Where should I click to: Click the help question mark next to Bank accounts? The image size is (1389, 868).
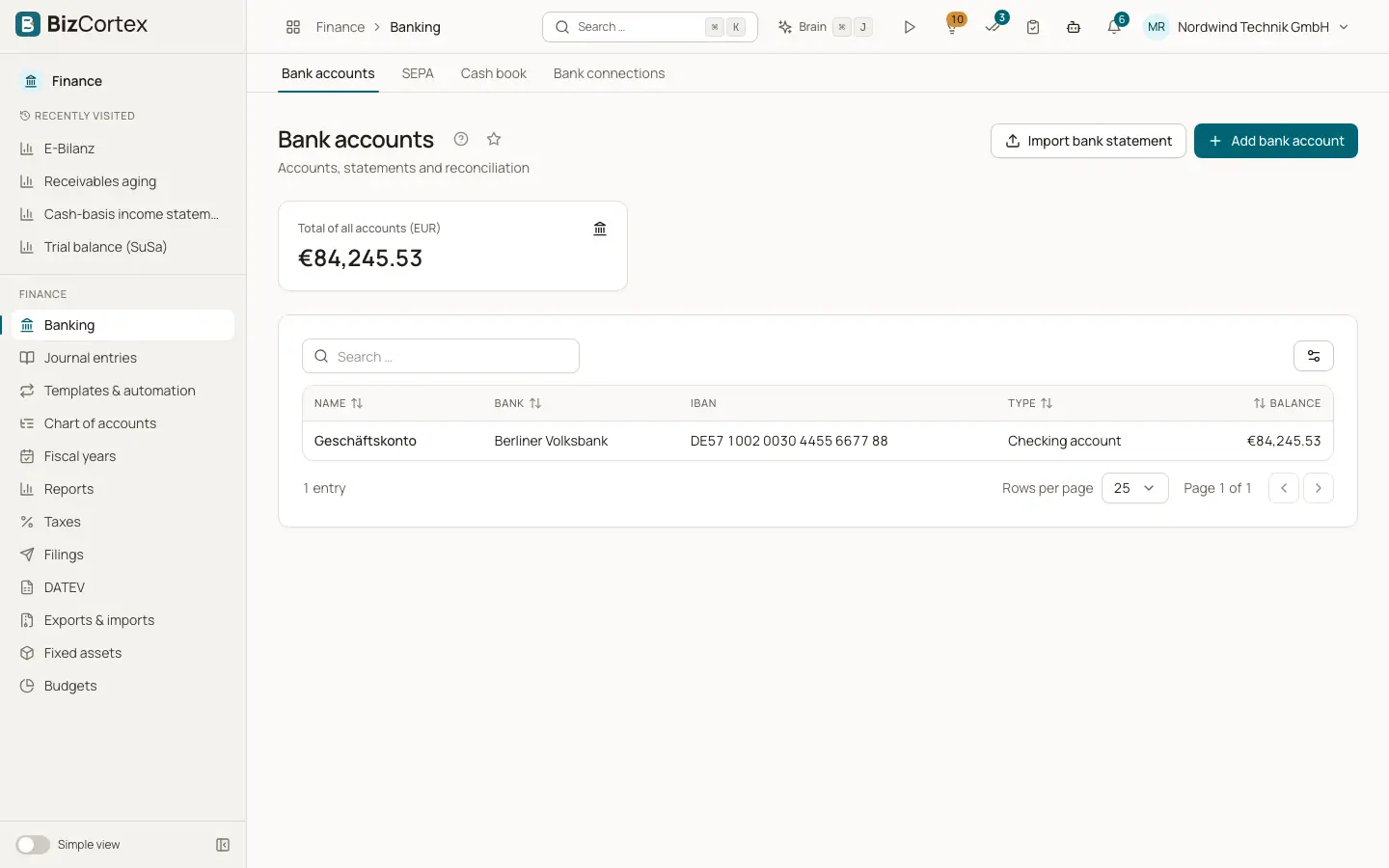pos(461,139)
